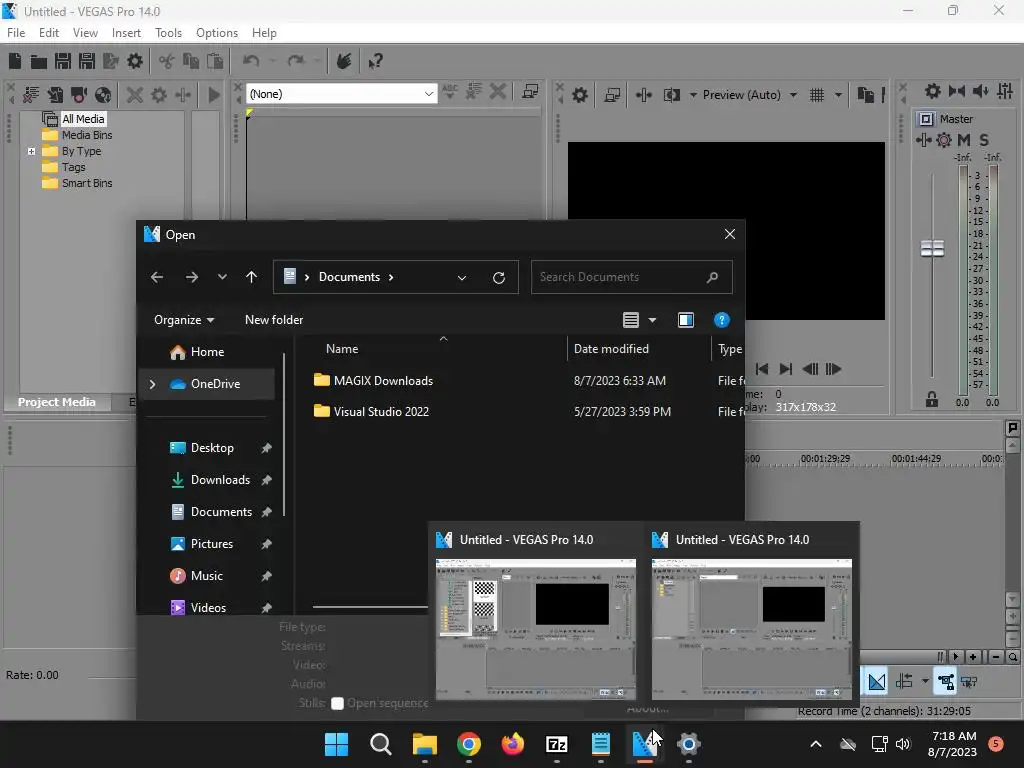Open recent locations dropdown in dialog
This screenshot has width=1024, height=768.
point(222,278)
